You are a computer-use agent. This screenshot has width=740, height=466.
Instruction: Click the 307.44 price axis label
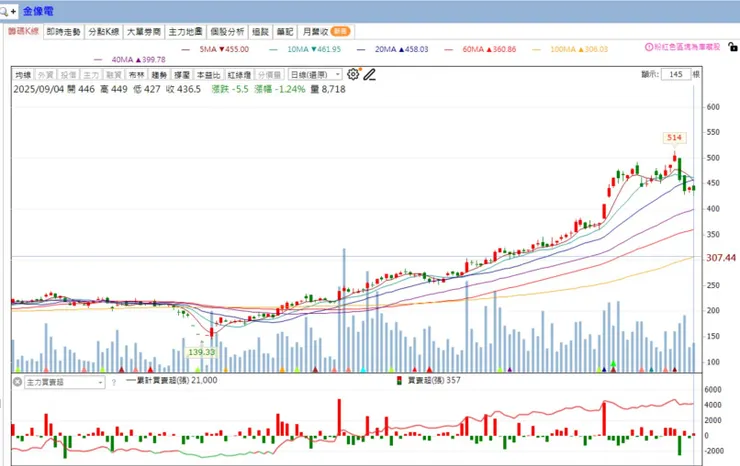pos(721,258)
